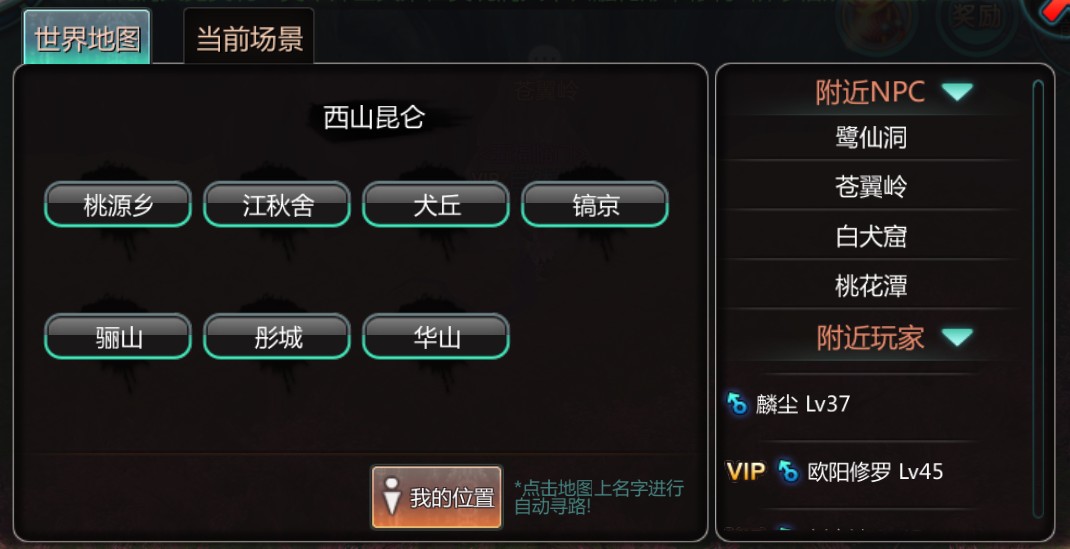Image resolution: width=1070 pixels, height=549 pixels.
Task: Select the 江秋舍 location button
Action: coord(277,204)
